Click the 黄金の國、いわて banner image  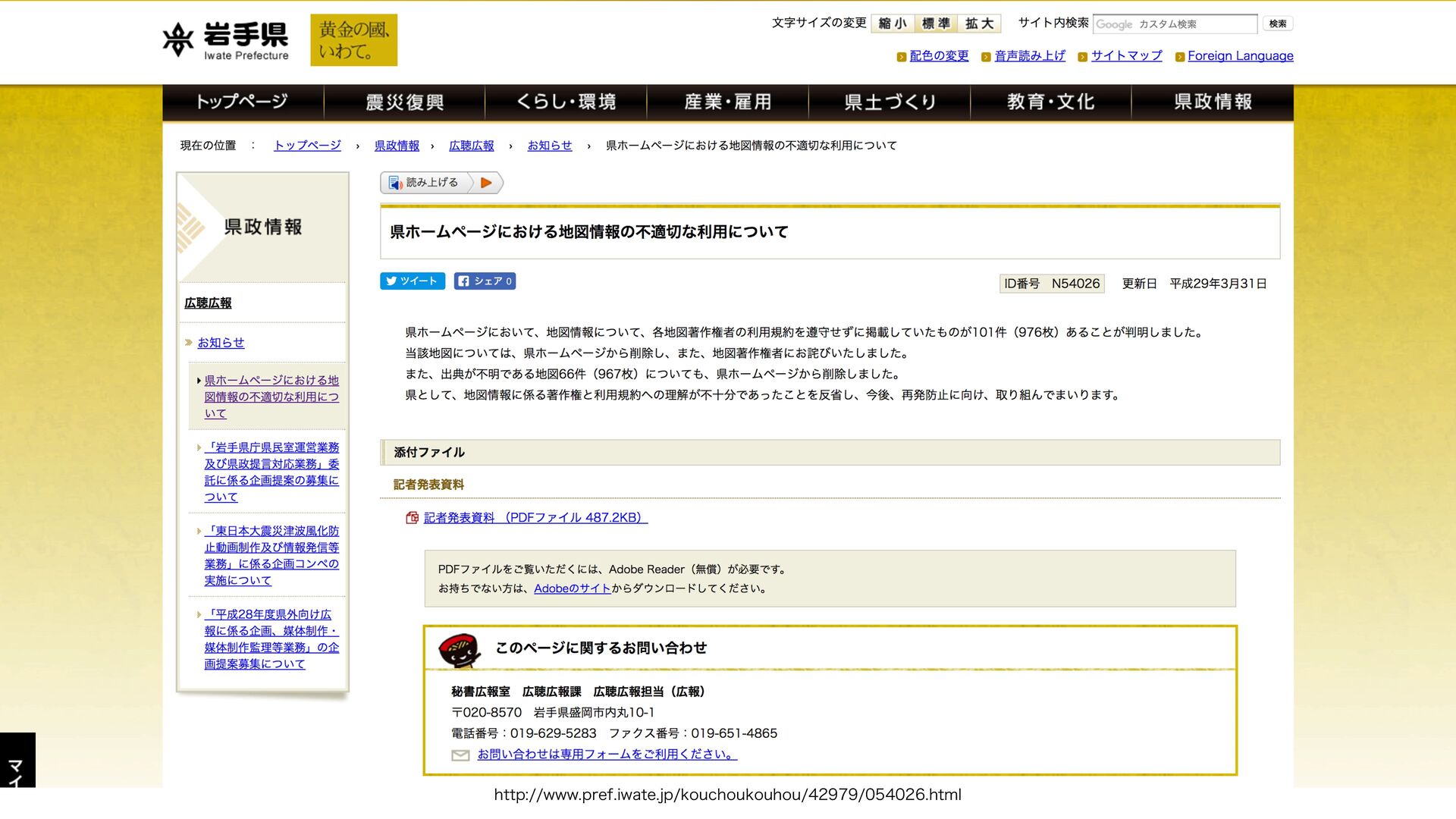353,40
